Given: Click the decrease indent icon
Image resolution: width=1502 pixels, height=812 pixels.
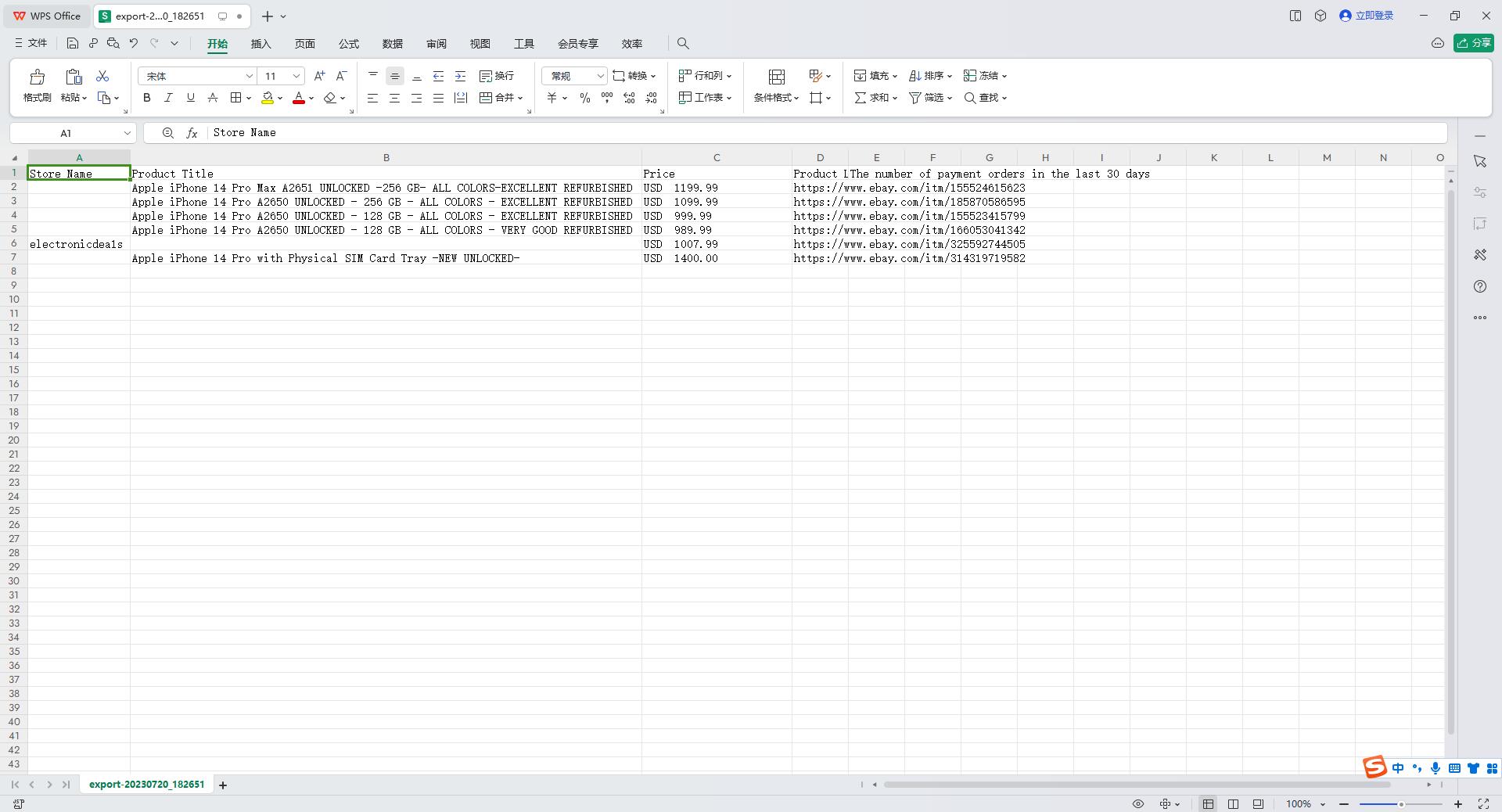Looking at the screenshot, I should click(x=439, y=76).
